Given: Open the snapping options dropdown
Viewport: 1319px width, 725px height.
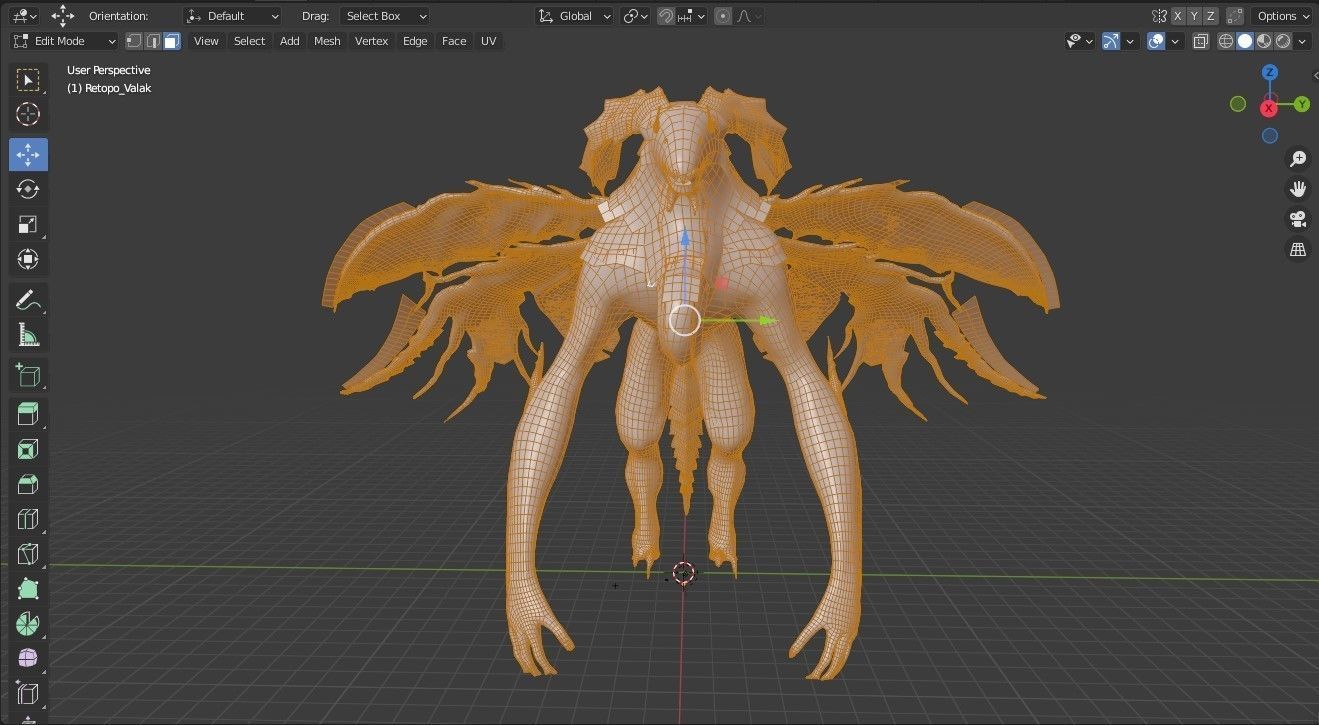Looking at the screenshot, I should click(x=692, y=16).
